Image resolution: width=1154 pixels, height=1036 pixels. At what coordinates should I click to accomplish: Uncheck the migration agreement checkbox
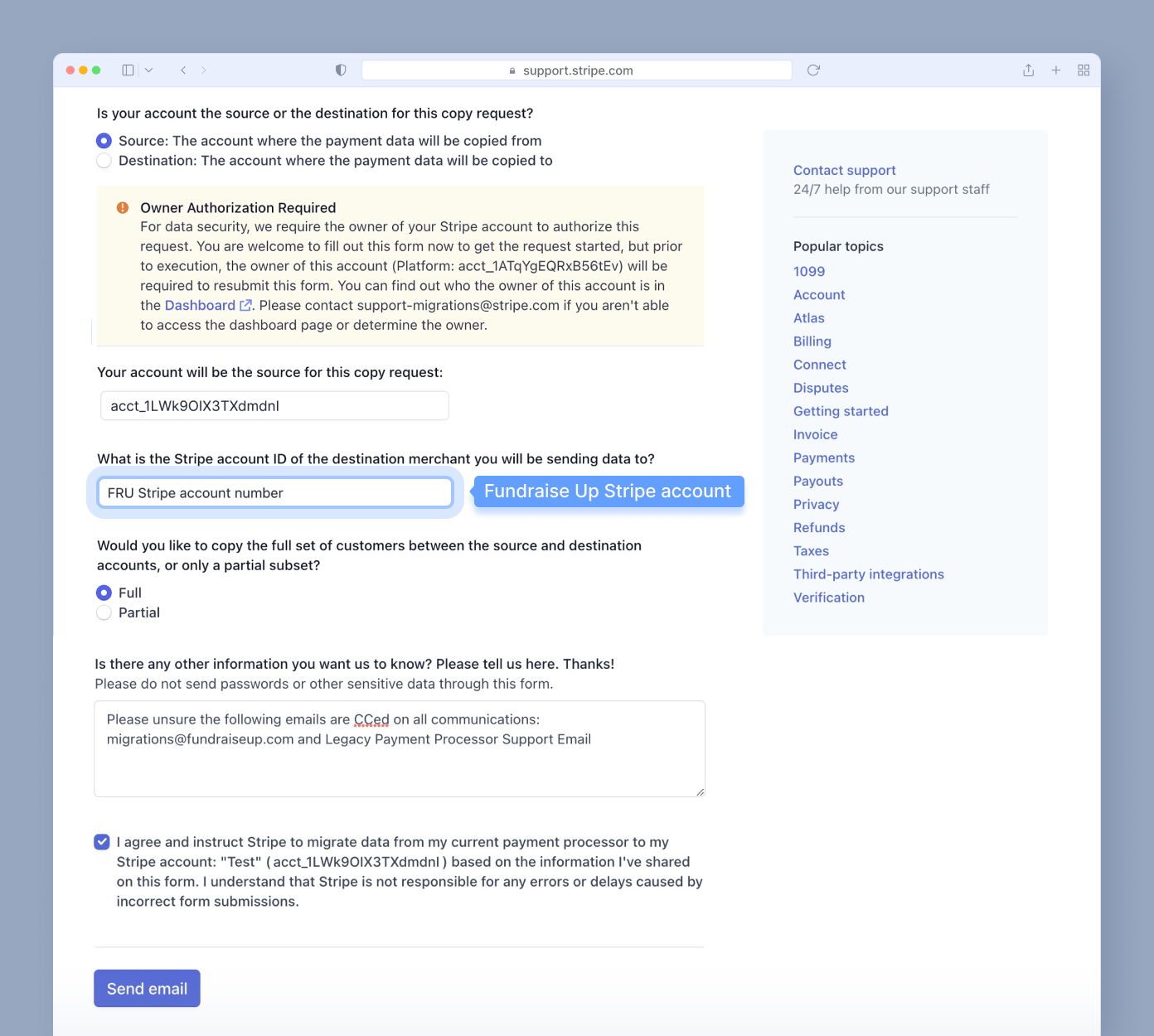coord(101,842)
